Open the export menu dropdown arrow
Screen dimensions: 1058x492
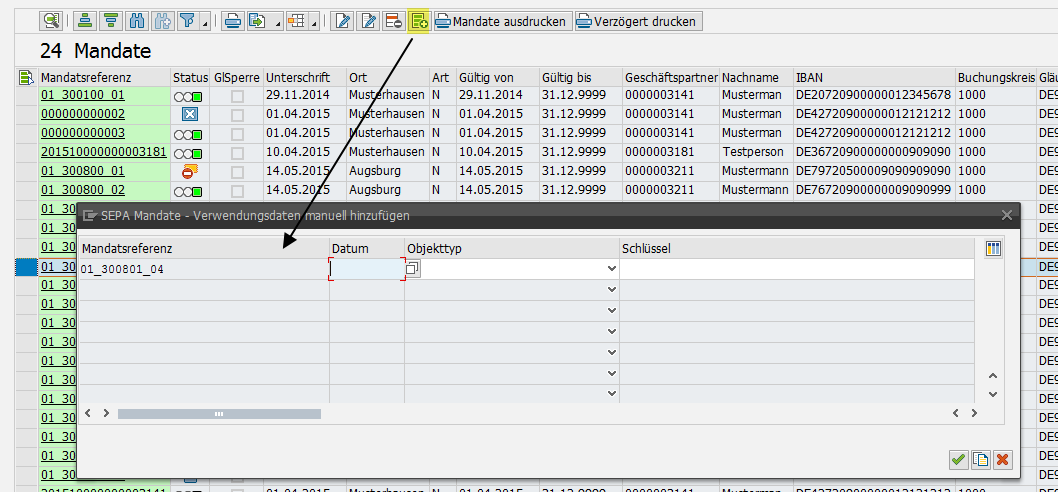[x=276, y=22]
